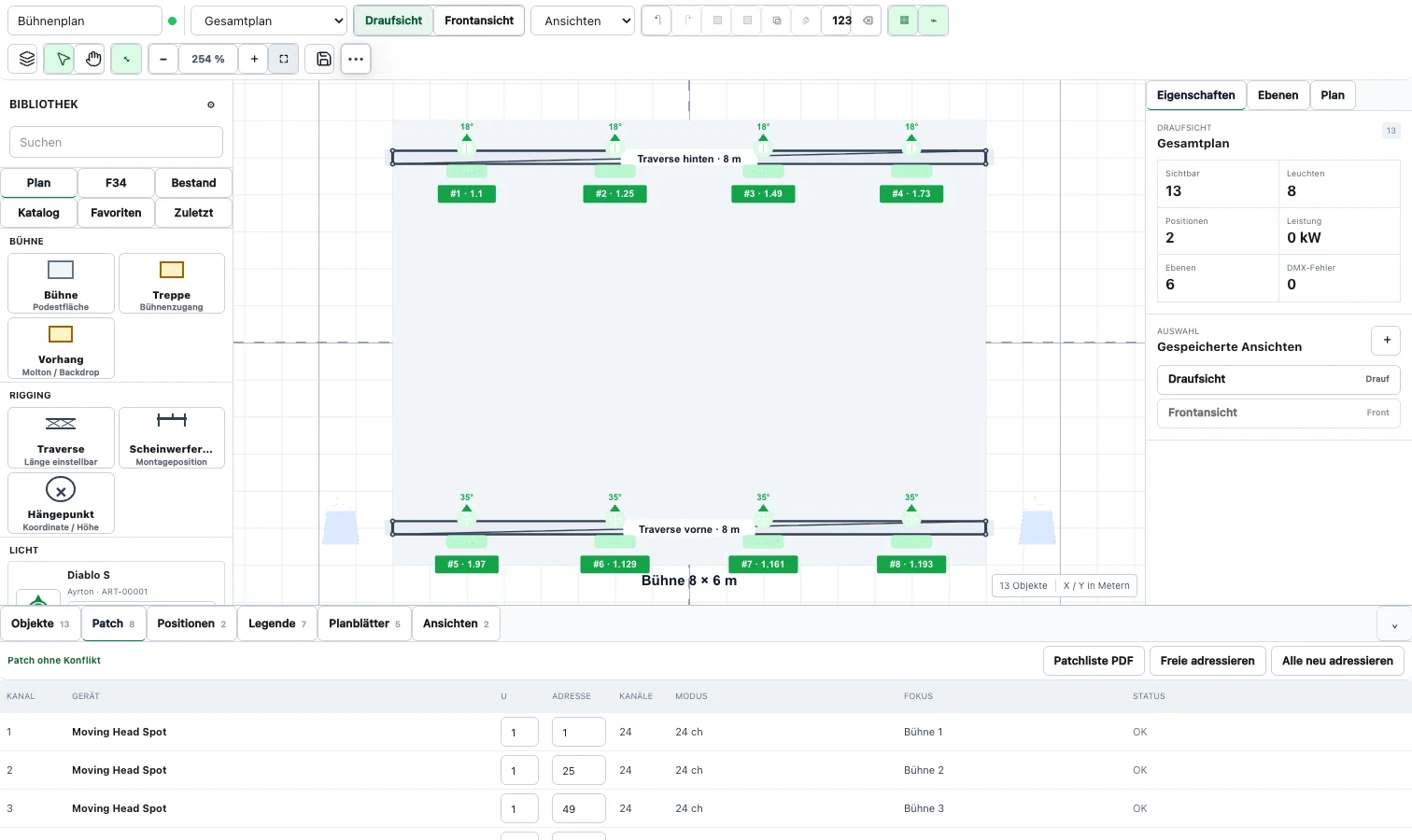Zoom out with the minus button
This screenshot has height=840, width=1412.
[x=163, y=59]
